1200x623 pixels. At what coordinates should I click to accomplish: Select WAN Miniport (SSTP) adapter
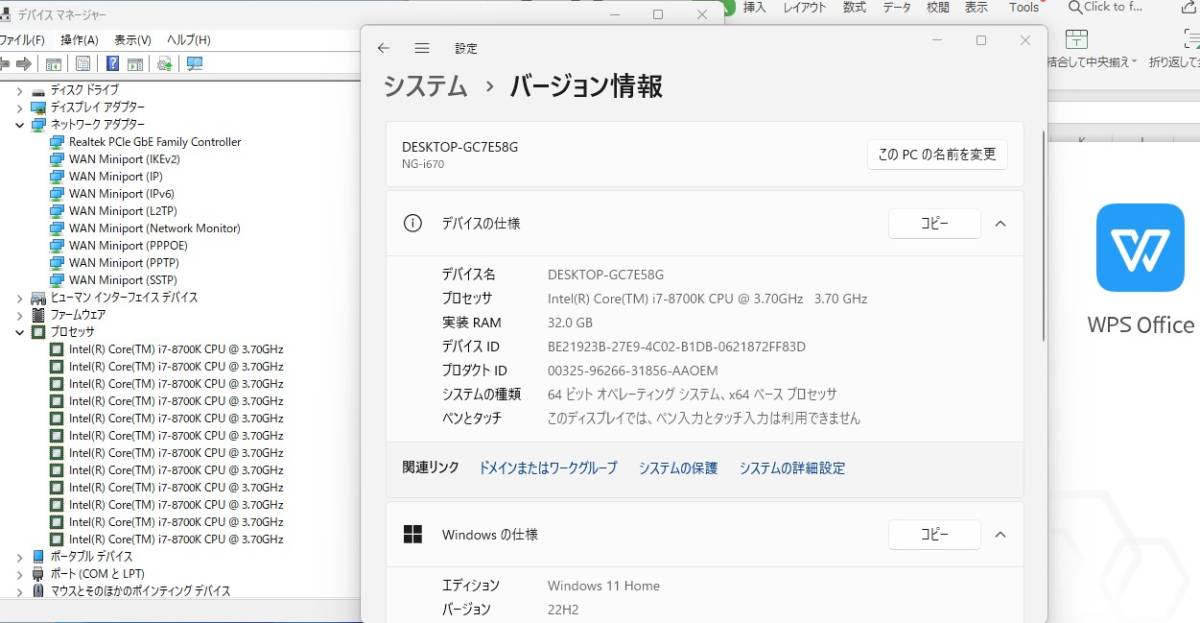coord(123,280)
